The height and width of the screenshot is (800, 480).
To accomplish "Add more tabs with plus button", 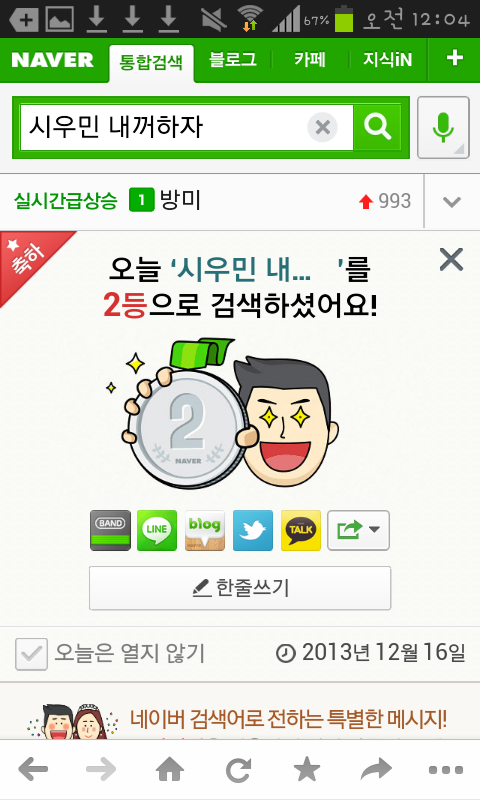I will point(454,58).
